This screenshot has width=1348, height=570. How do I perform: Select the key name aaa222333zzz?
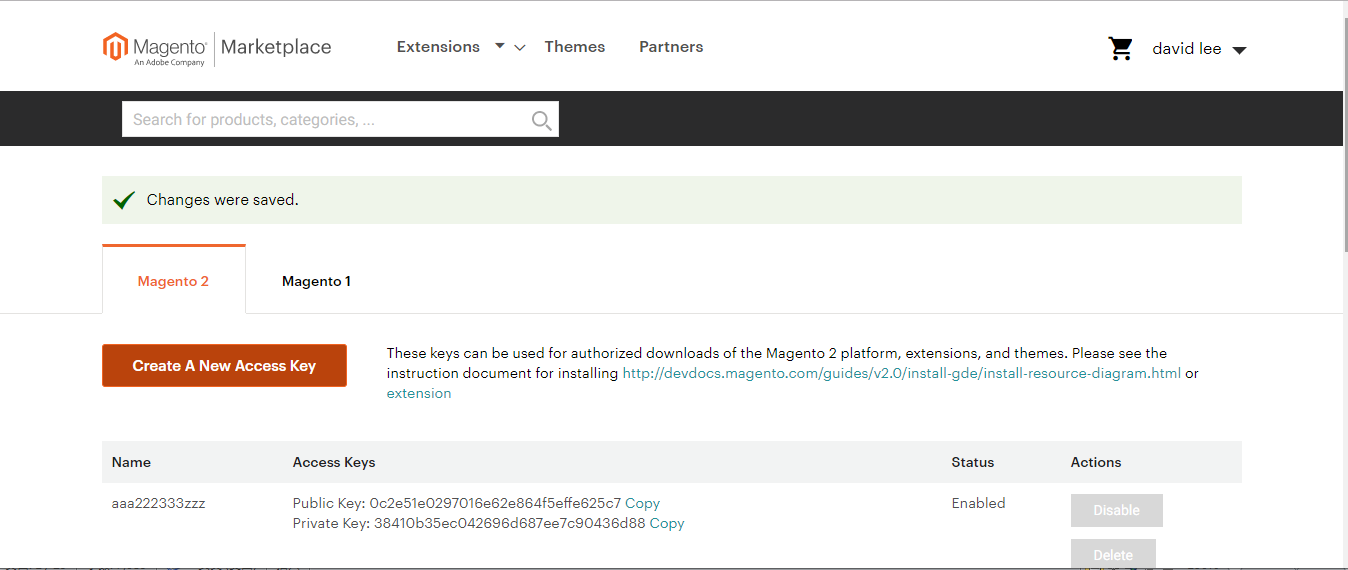(158, 503)
